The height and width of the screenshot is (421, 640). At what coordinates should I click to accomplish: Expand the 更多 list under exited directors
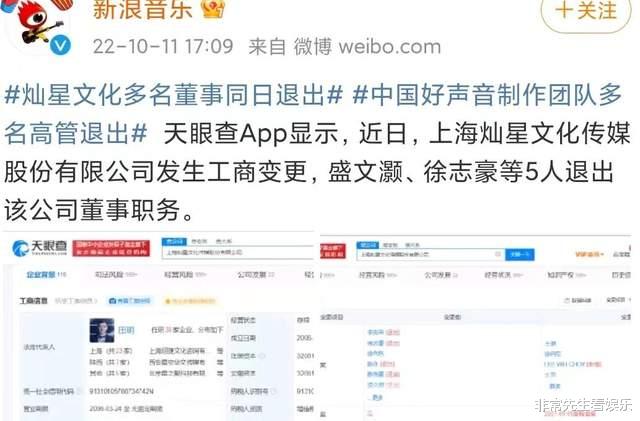click(x=375, y=397)
